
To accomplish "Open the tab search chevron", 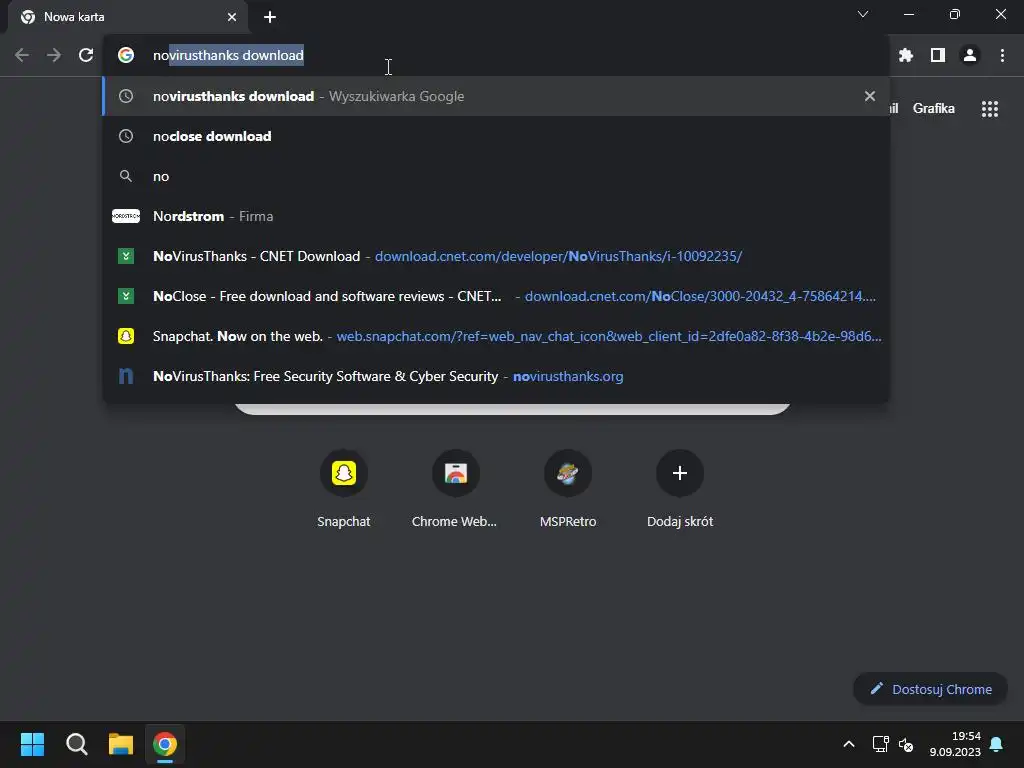I will [863, 14].
